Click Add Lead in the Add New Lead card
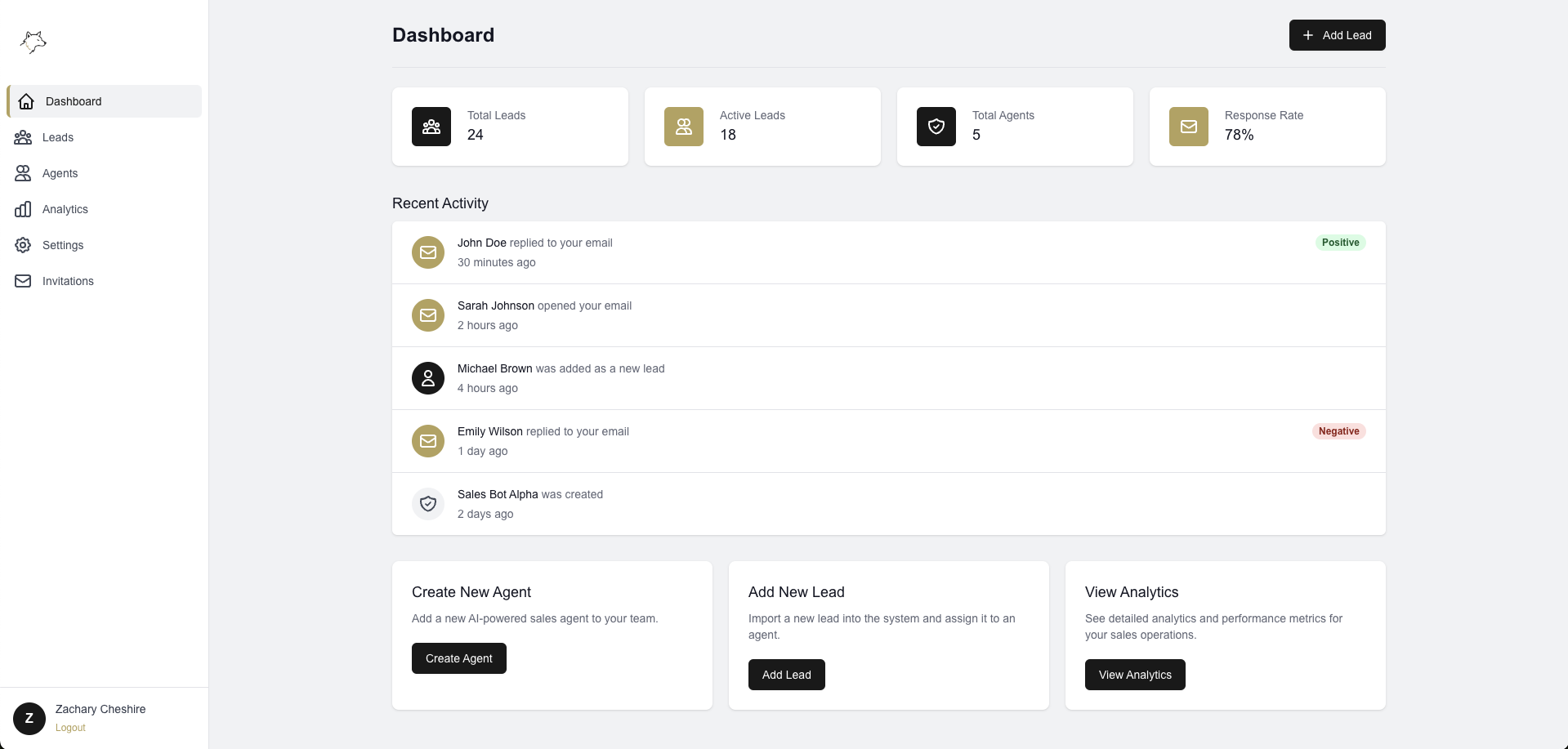The image size is (1568, 749). (786, 675)
